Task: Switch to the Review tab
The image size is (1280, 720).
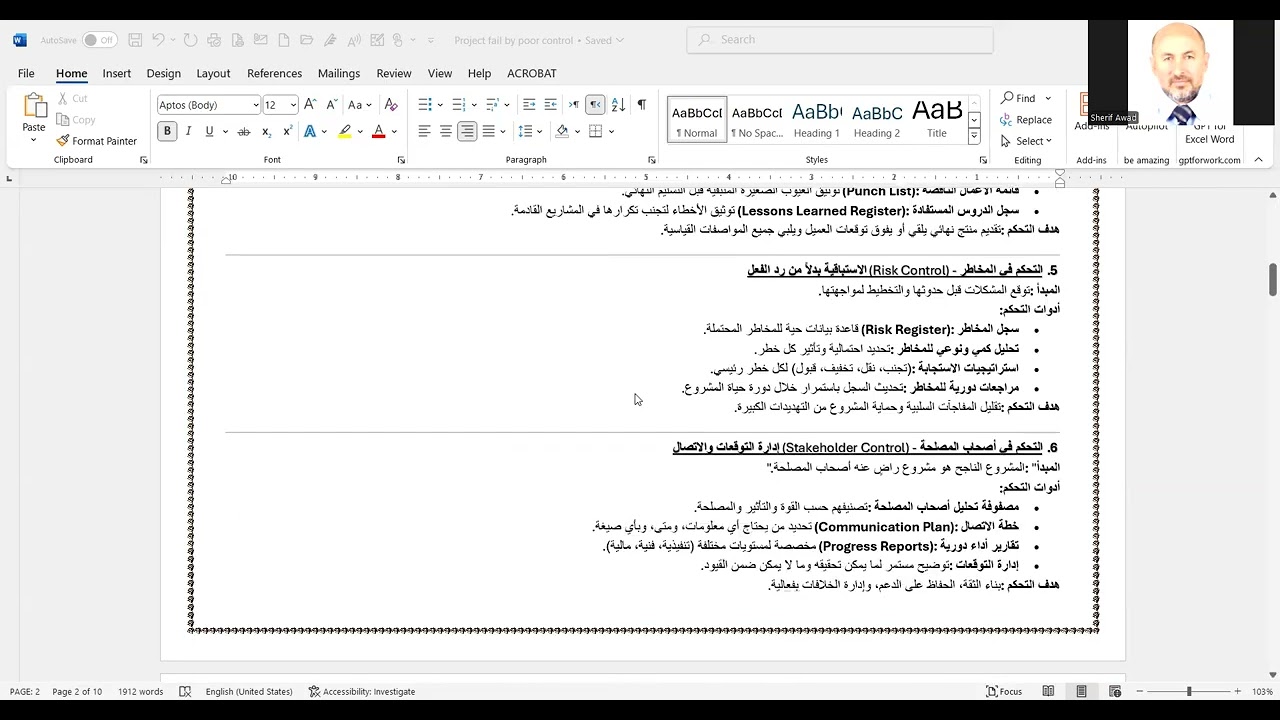Action: point(393,73)
